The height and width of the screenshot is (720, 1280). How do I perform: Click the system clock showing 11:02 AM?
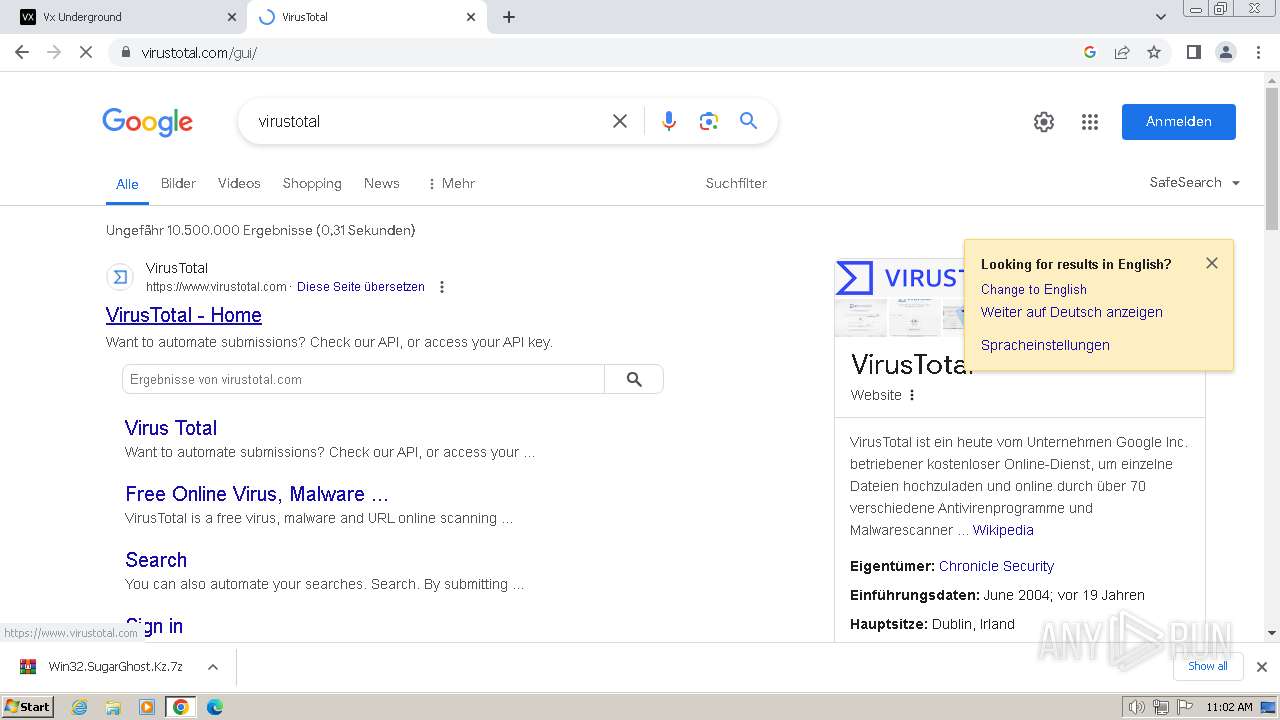(x=1229, y=707)
